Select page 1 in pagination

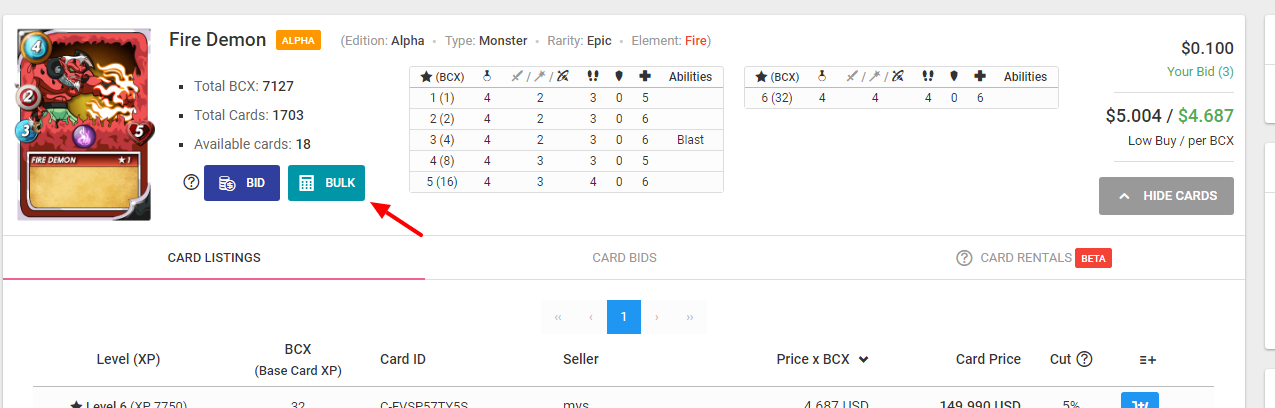623,317
